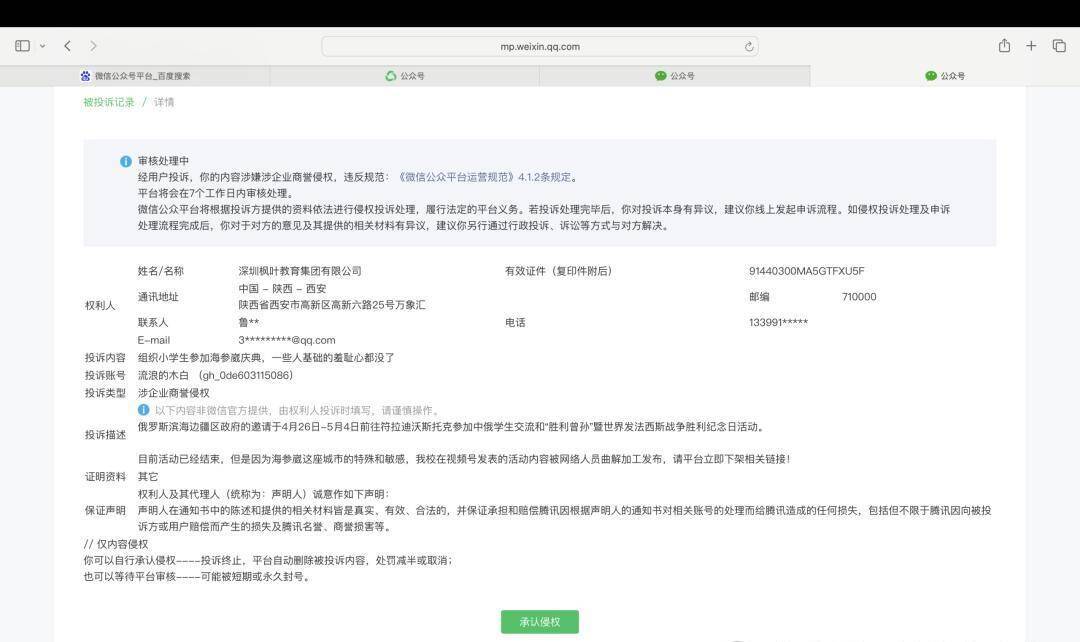This screenshot has width=1080, height=642.
Task: Click the 有效证件（复印件附后） label
Action: point(559,271)
